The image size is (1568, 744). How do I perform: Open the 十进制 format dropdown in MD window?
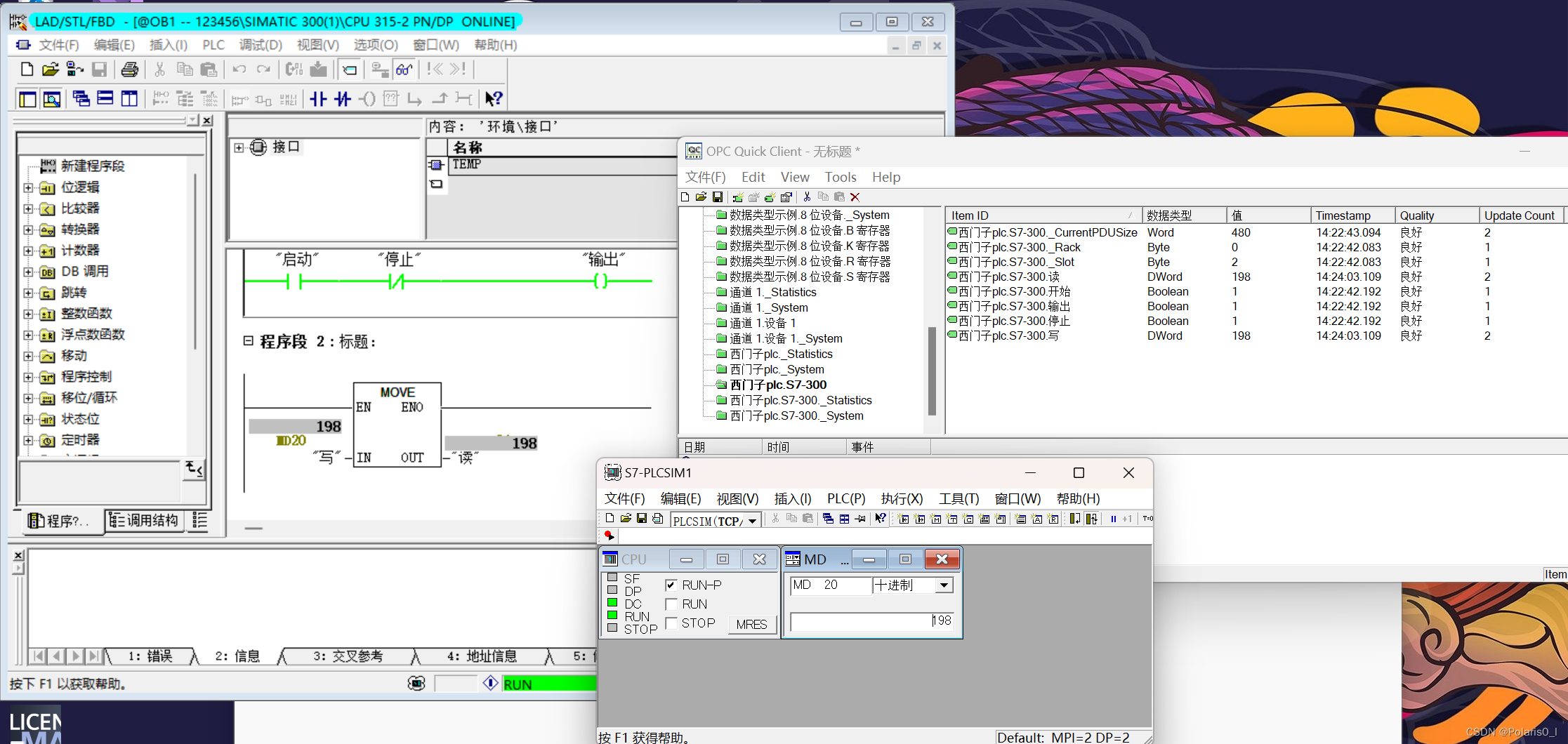(x=944, y=585)
